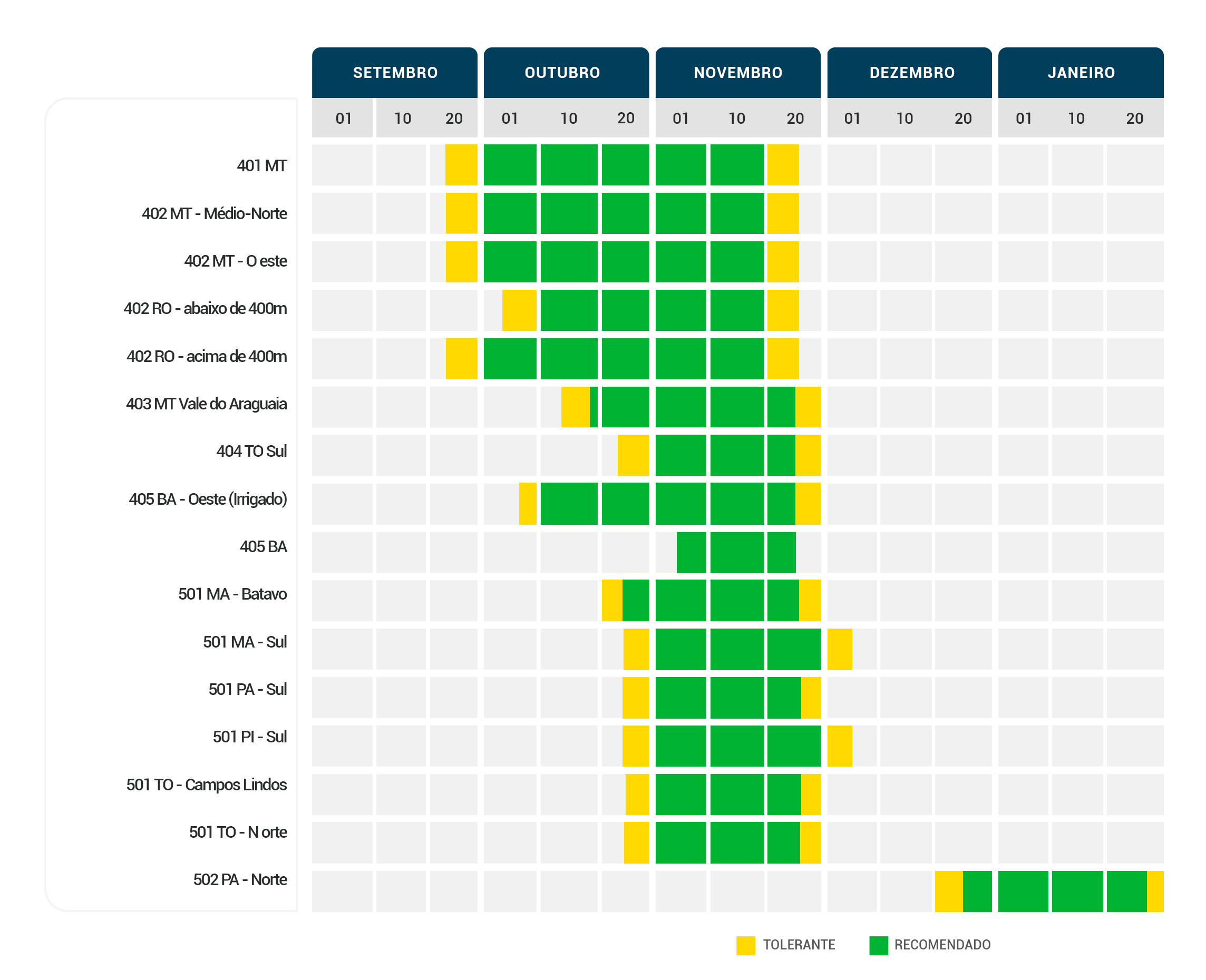Select the NOVEMBRO month header
1206x980 pixels.
point(737,73)
